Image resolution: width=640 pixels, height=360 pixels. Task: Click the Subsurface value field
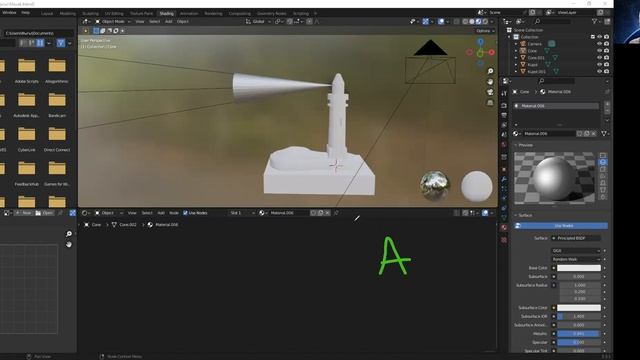pos(579,277)
